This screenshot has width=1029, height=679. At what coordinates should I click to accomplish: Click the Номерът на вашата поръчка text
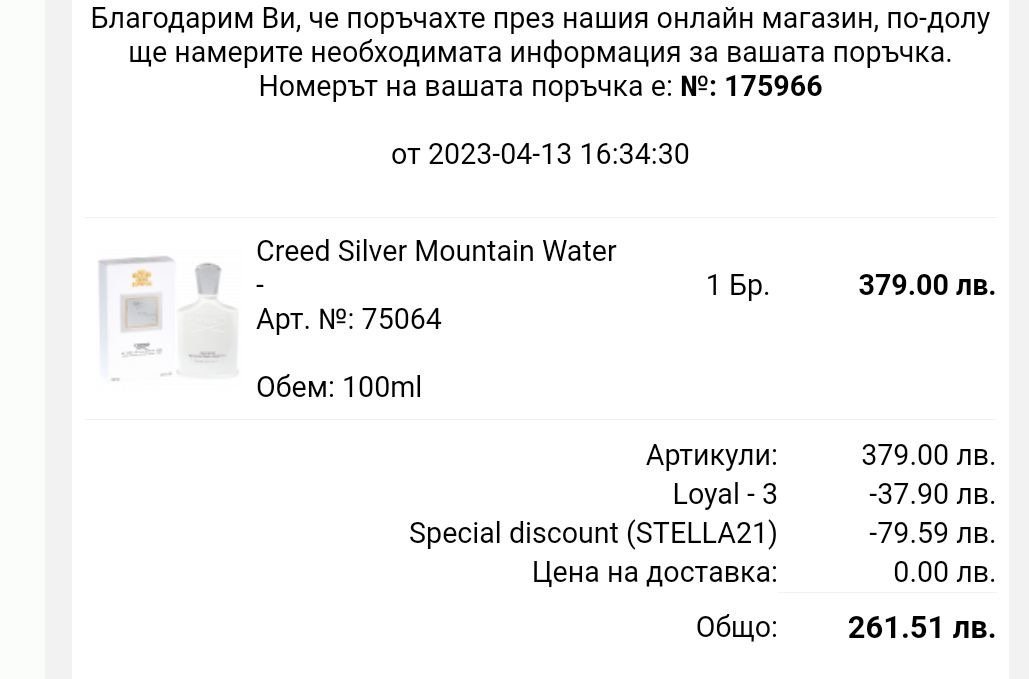click(x=466, y=87)
